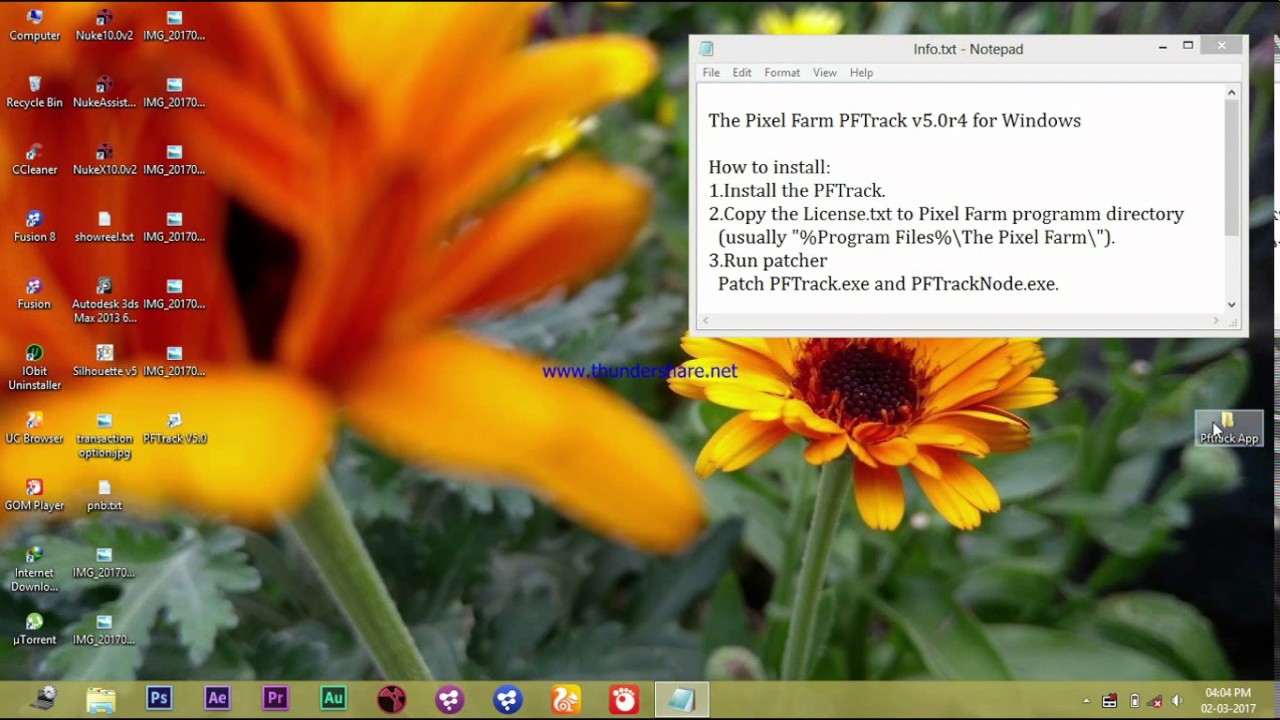Viewport: 1280px width, 720px height.
Task: Click Notepad horizontal scrollbar right arrow
Action: pos(1216,321)
